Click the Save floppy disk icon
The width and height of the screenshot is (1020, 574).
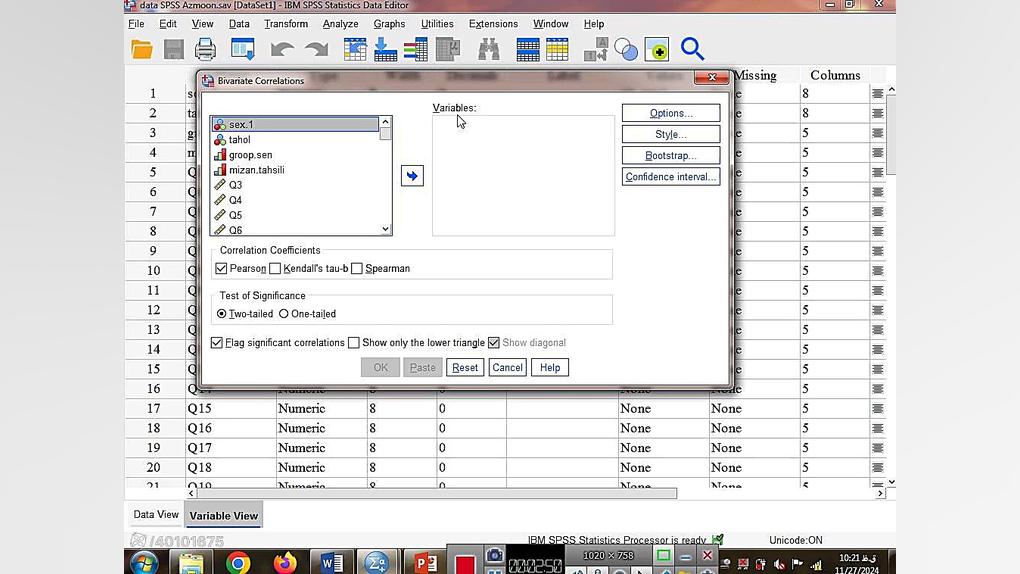(173, 49)
